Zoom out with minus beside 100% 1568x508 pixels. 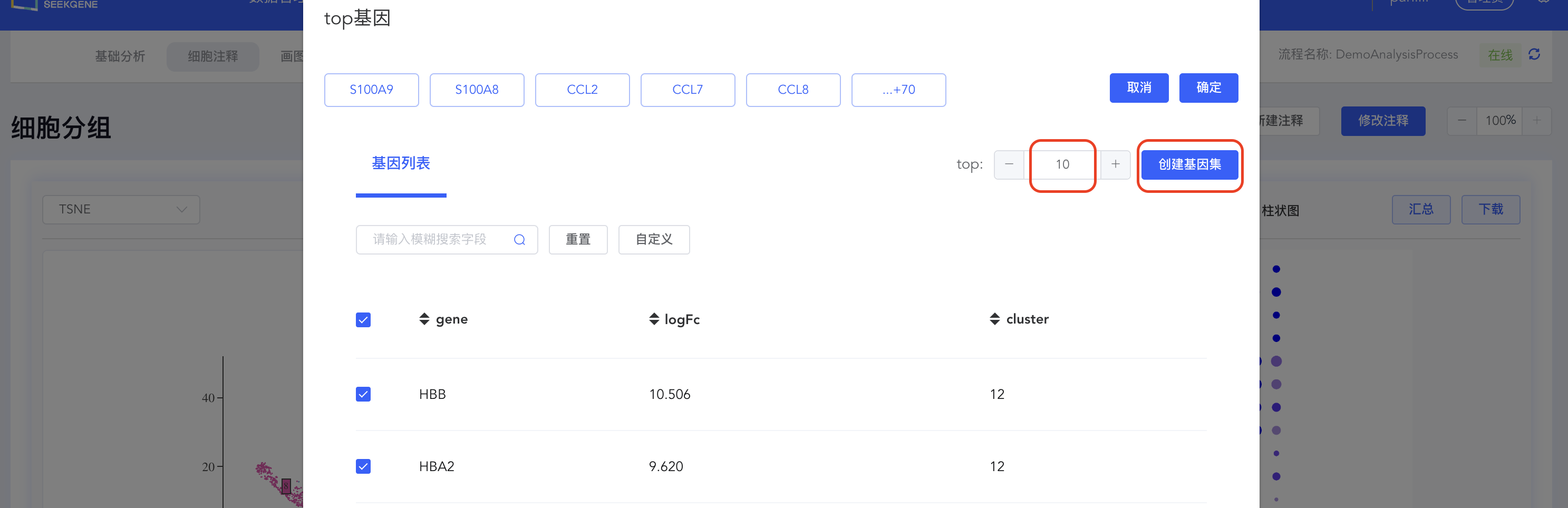1461,121
